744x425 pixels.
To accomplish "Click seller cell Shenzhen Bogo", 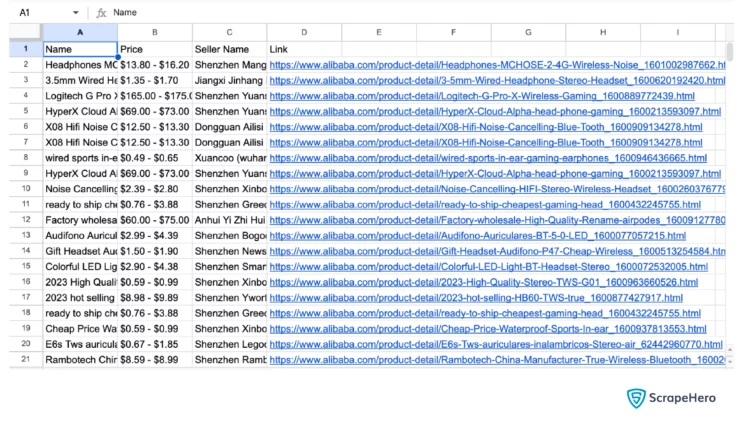I will 230,236.
